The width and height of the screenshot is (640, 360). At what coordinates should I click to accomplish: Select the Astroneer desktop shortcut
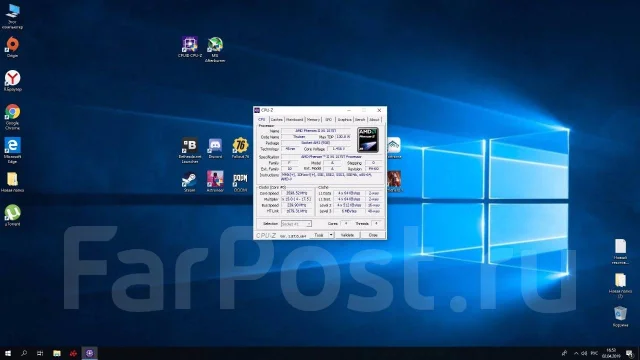215,181
